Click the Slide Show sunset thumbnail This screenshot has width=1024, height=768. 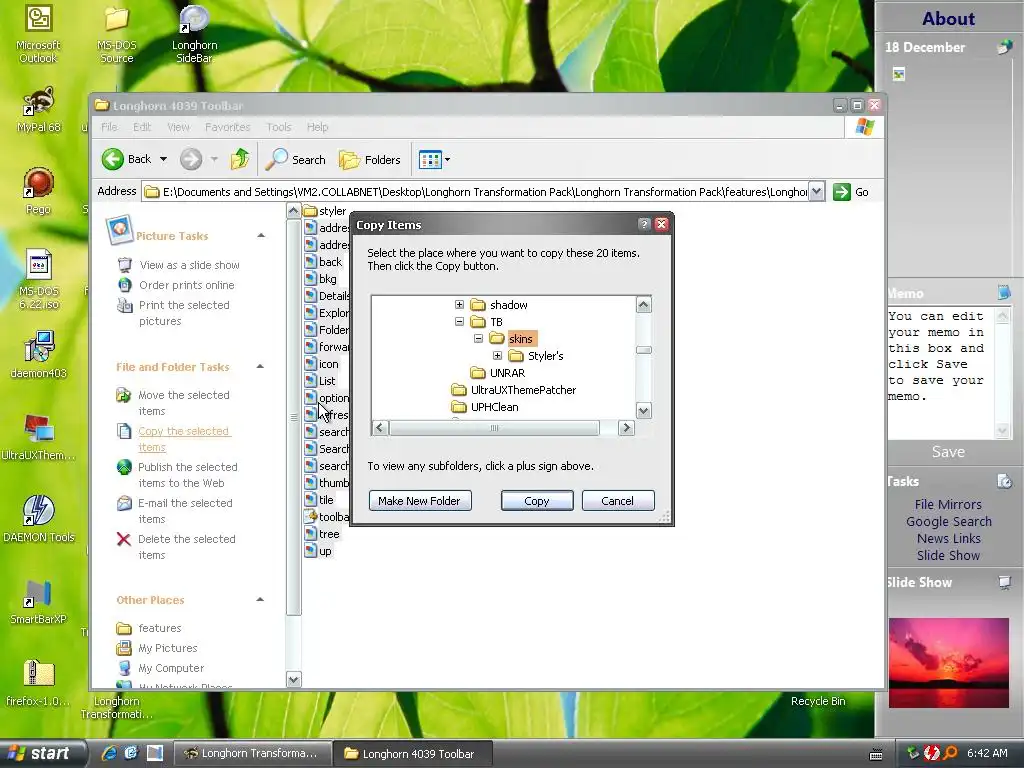point(948,663)
